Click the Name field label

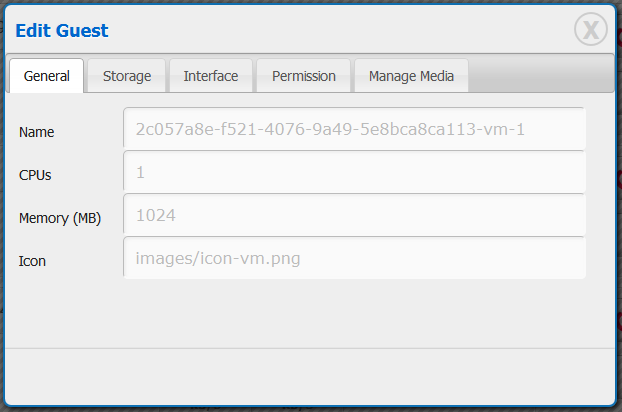pos(37,132)
